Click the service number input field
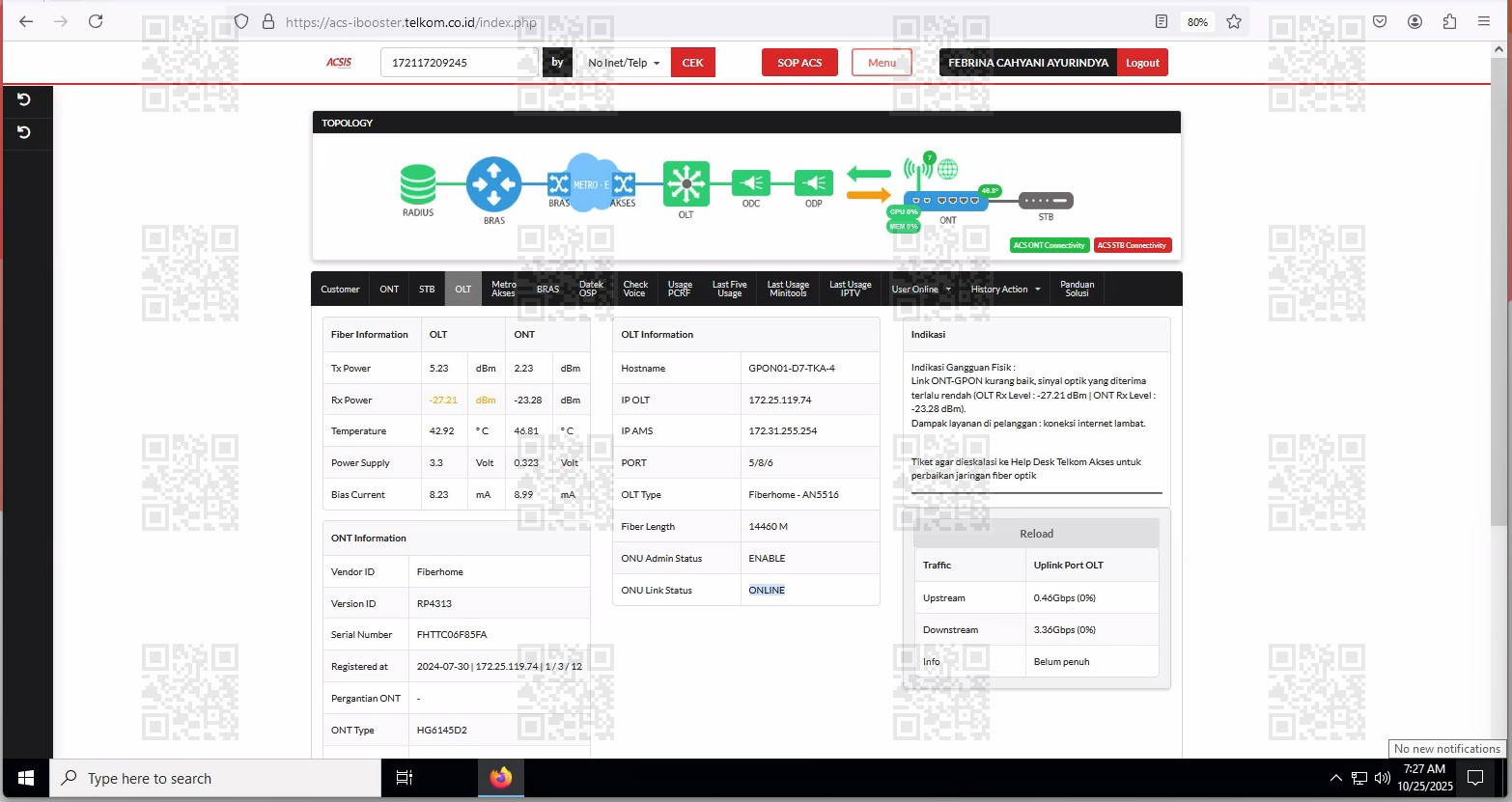The height and width of the screenshot is (802, 1512). tap(460, 63)
